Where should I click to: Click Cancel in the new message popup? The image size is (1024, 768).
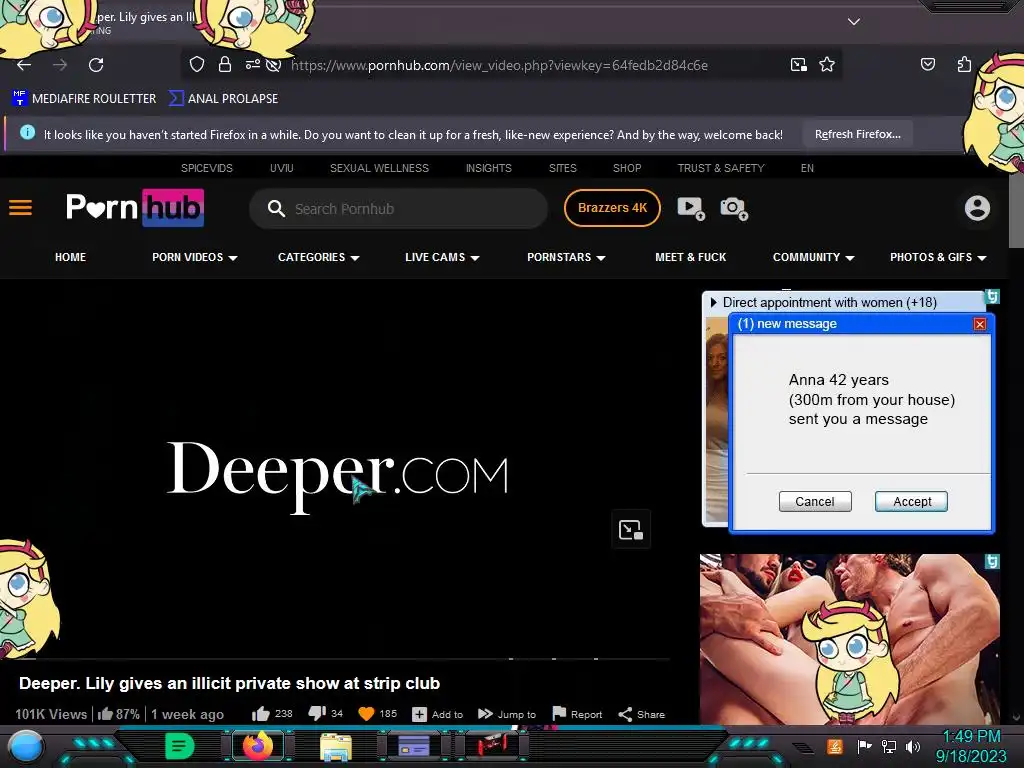(x=815, y=502)
